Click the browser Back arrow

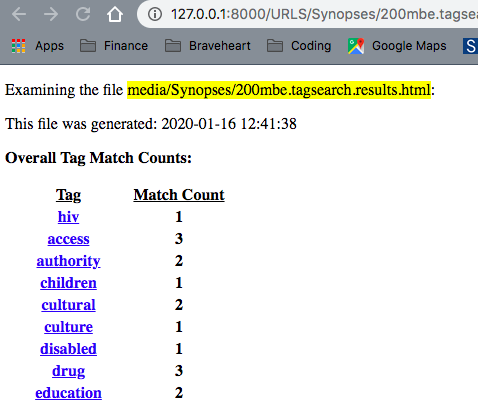point(19,14)
